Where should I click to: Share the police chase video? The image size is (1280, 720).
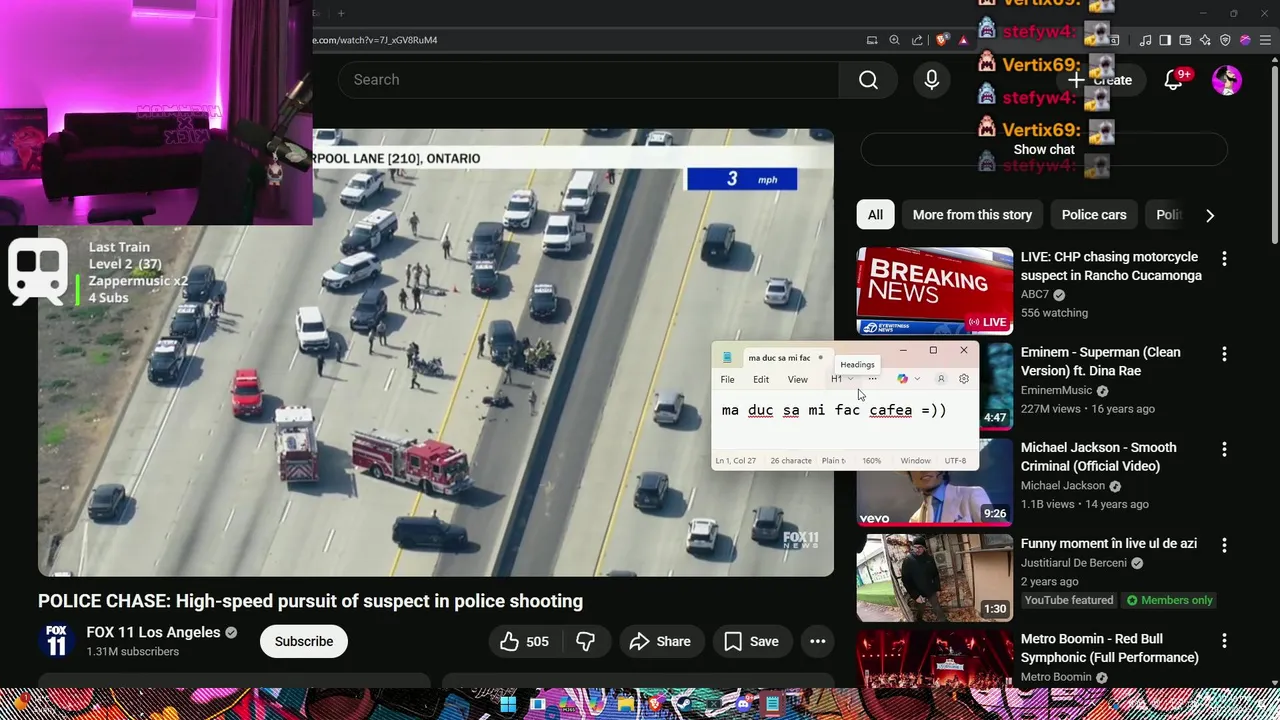point(660,641)
